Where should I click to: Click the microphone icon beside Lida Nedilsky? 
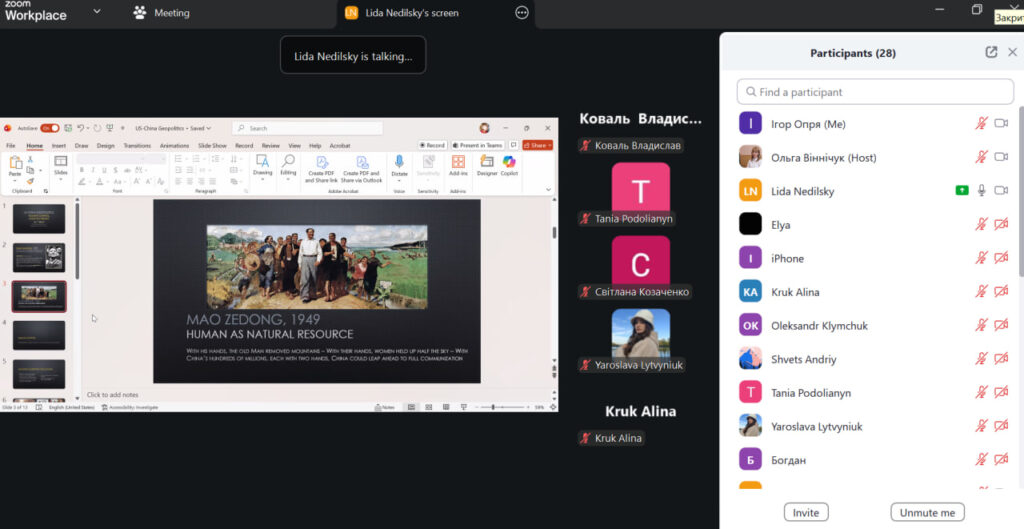(982, 191)
